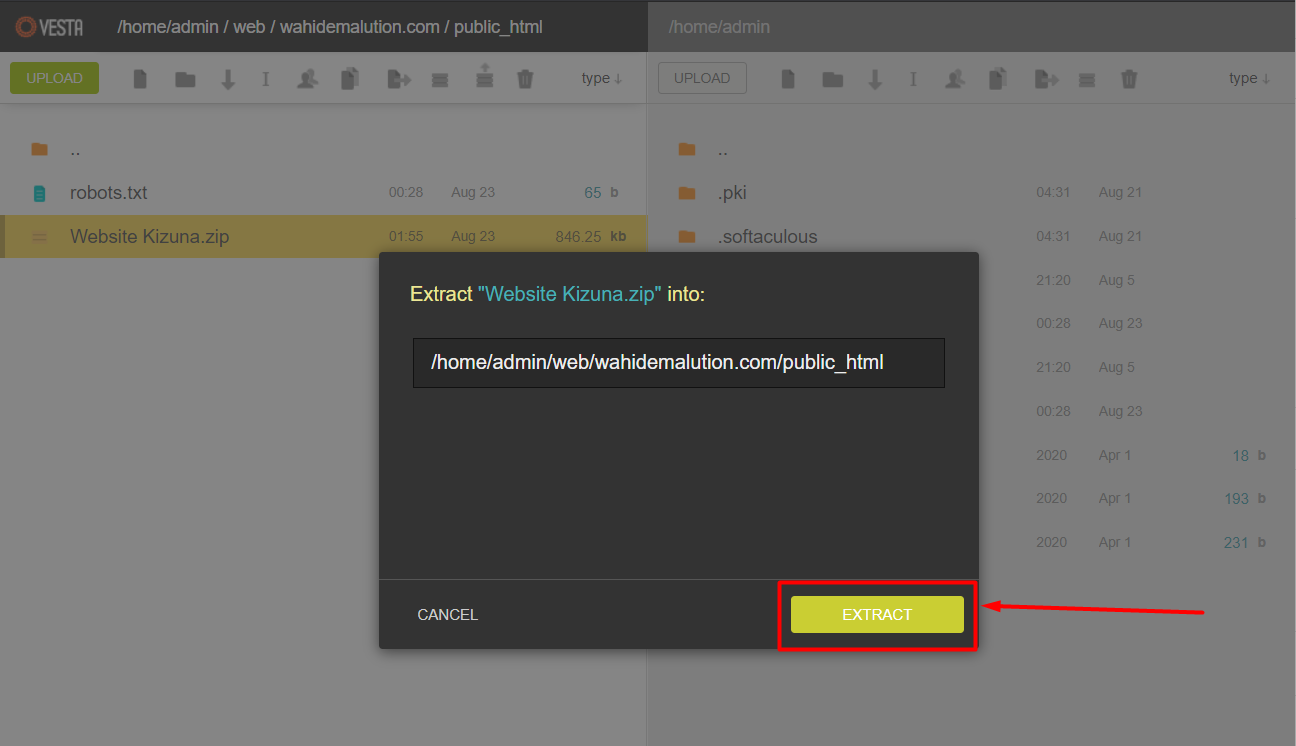This screenshot has width=1296, height=746.
Task: Select the Website Kizuna.zip file
Action: tap(323, 237)
